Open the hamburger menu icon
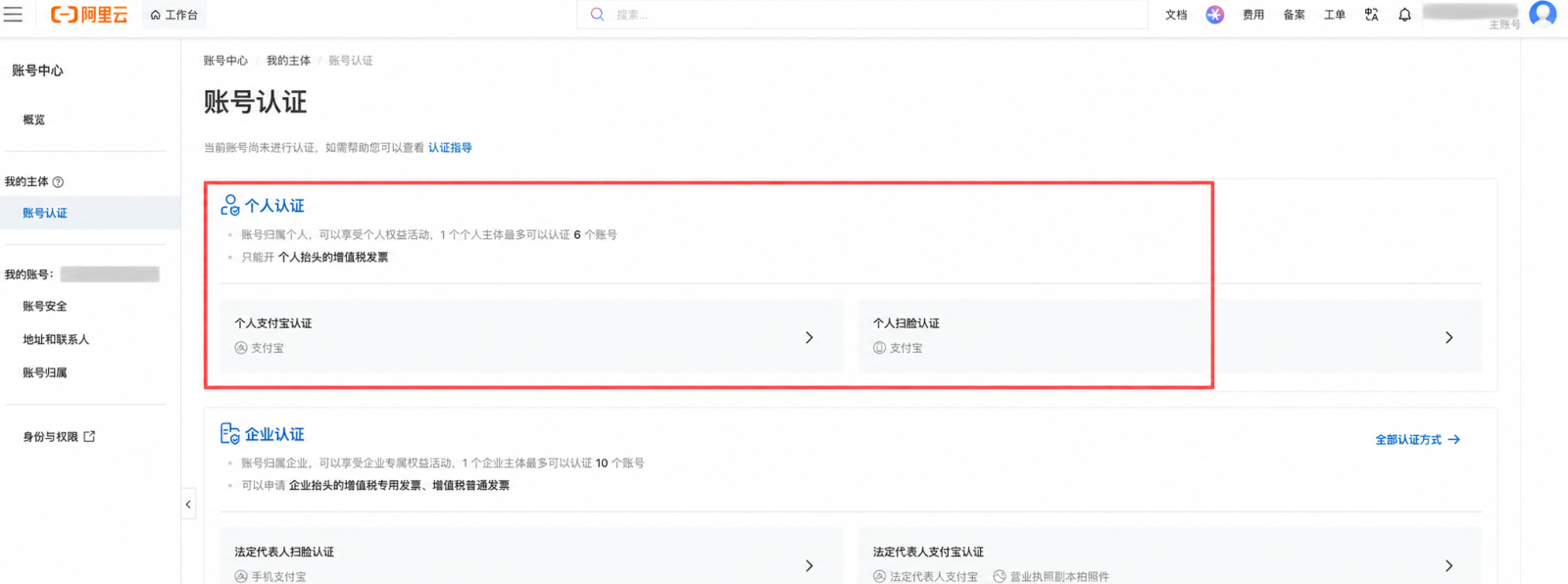The height and width of the screenshot is (584, 1568). click(x=13, y=15)
